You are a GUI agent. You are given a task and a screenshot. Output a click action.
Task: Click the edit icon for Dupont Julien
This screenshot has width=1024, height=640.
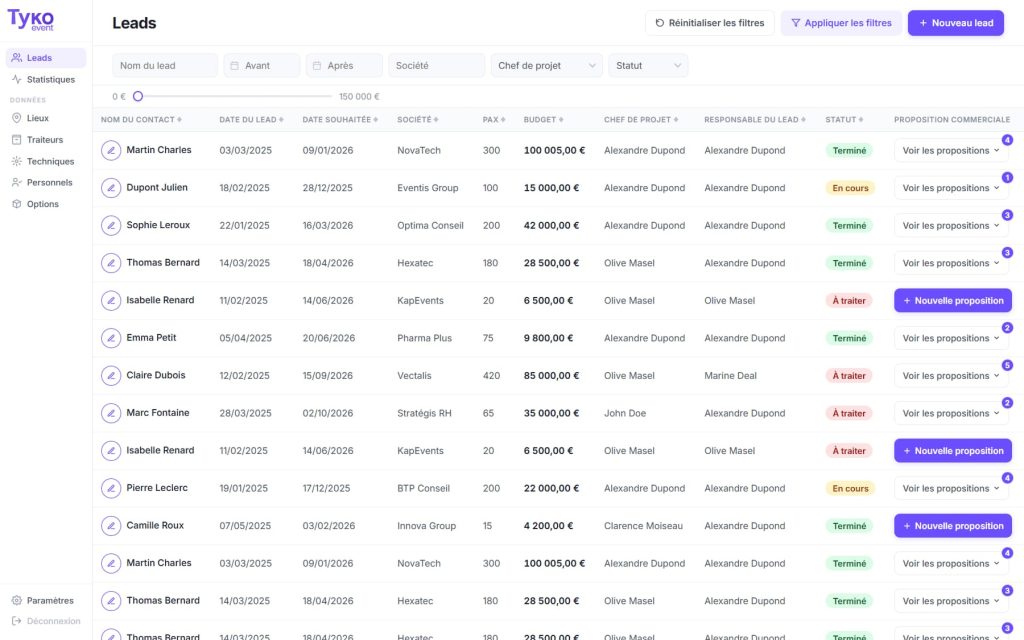[x=111, y=188]
